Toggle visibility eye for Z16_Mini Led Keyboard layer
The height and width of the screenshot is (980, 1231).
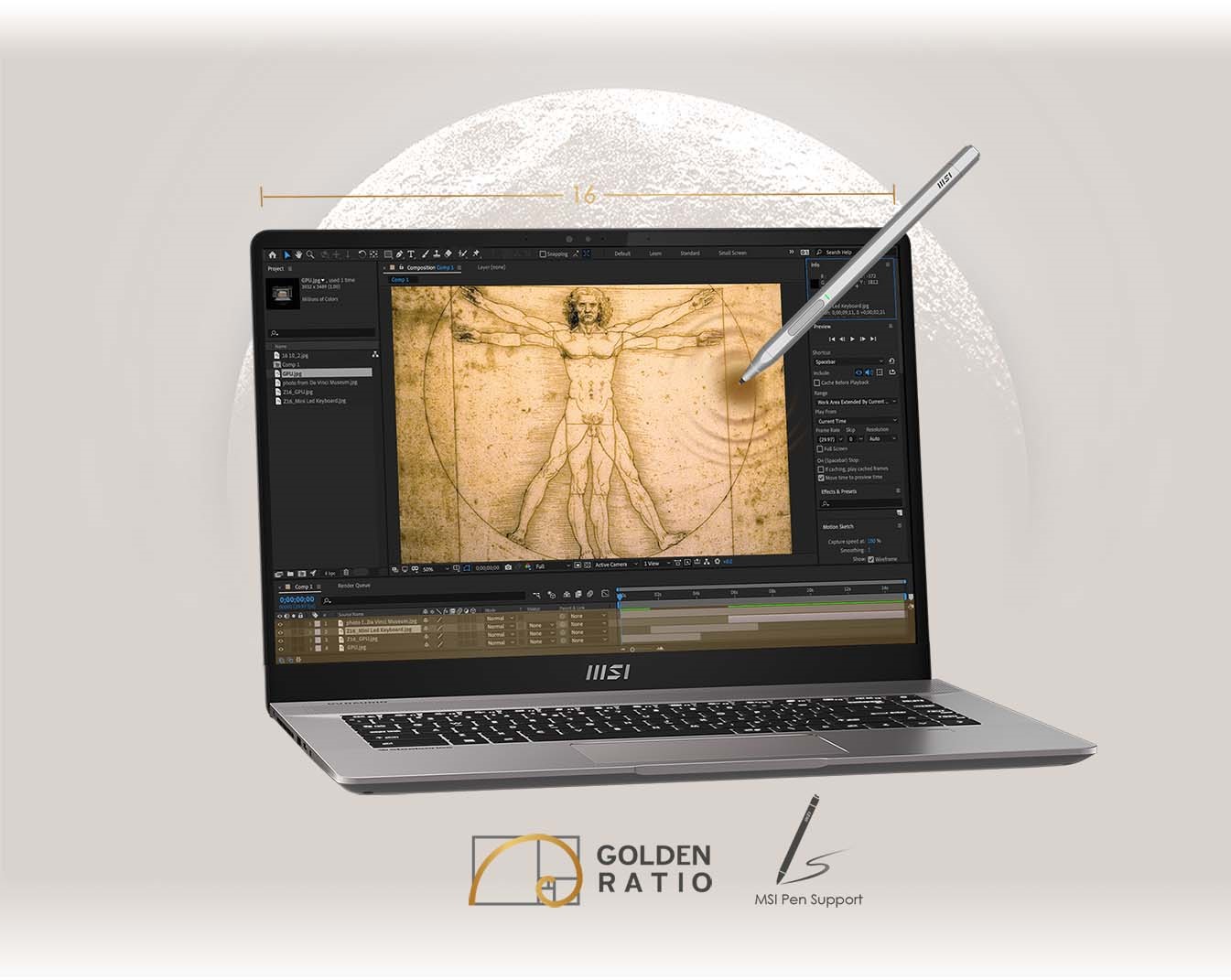click(x=280, y=632)
